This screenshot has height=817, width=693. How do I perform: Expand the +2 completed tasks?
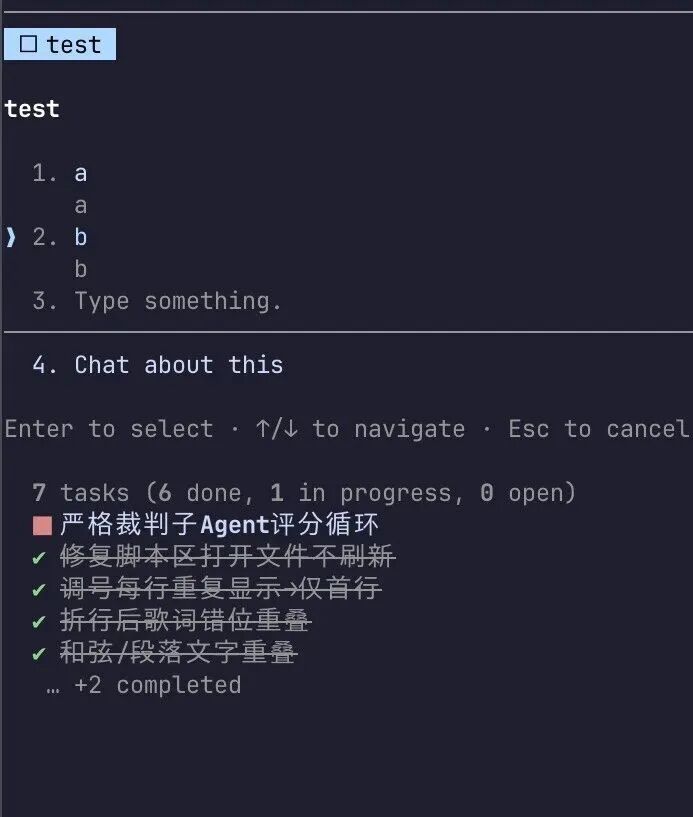tap(158, 685)
